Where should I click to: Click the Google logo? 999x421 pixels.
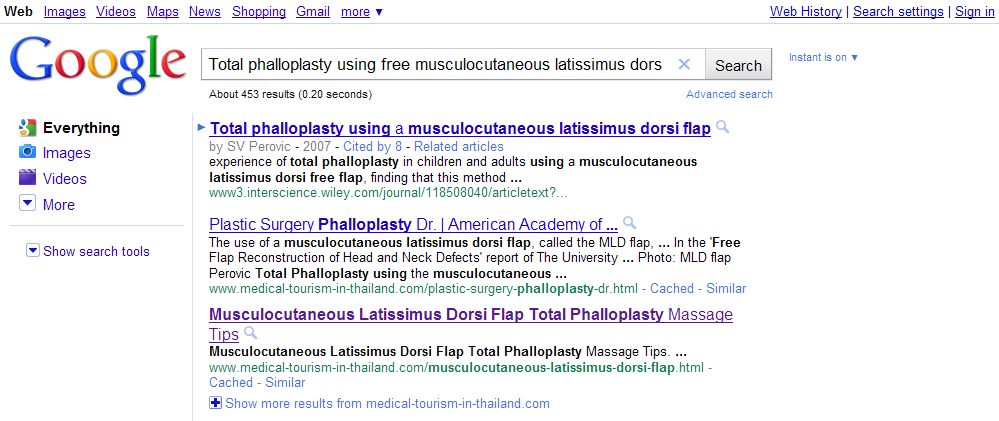point(98,62)
